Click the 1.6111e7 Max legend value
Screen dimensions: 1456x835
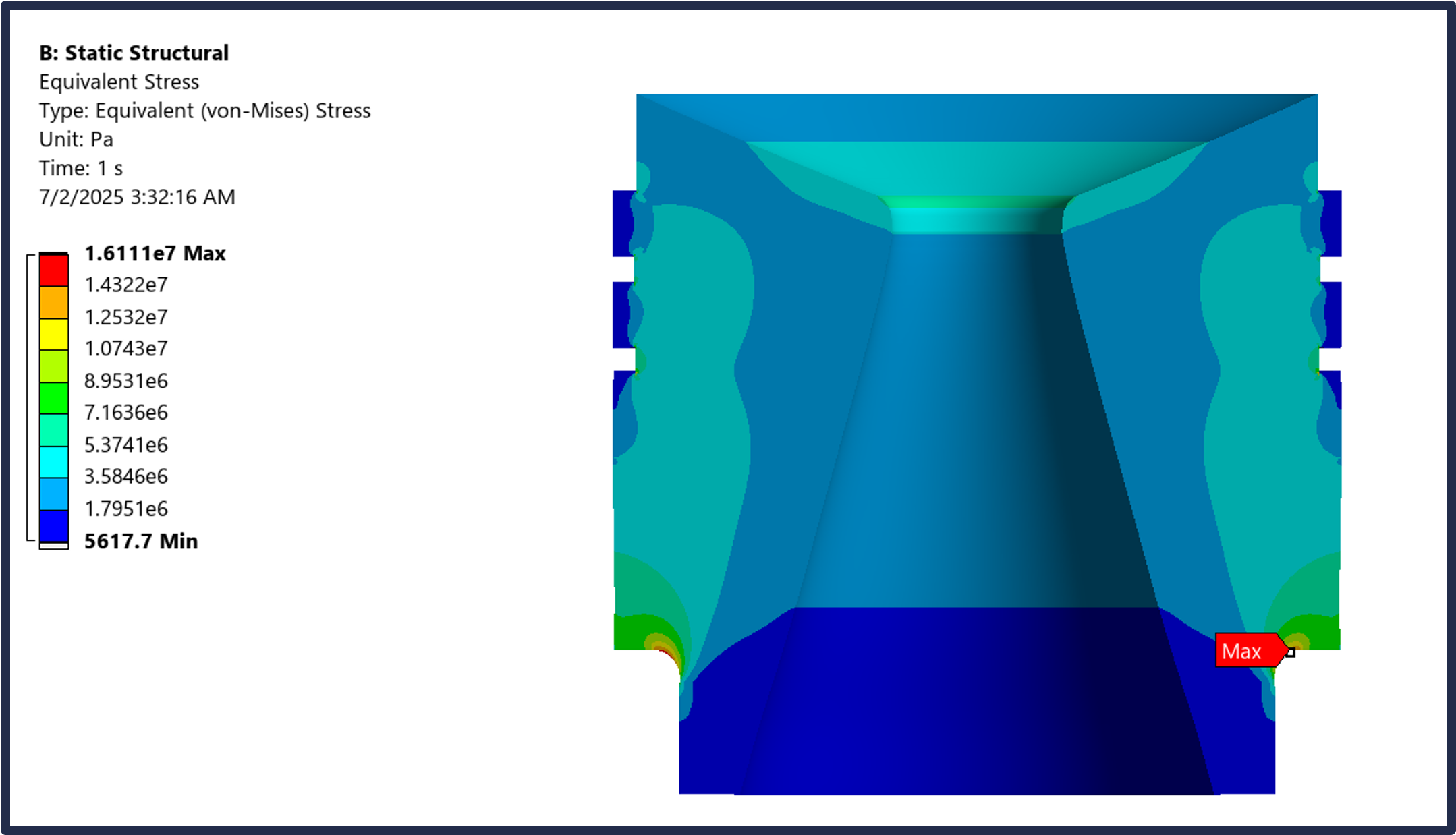pyautogui.click(x=155, y=254)
